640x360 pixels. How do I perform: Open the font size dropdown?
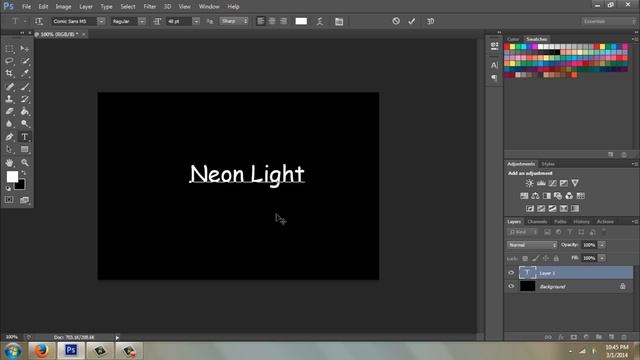tap(196, 21)
